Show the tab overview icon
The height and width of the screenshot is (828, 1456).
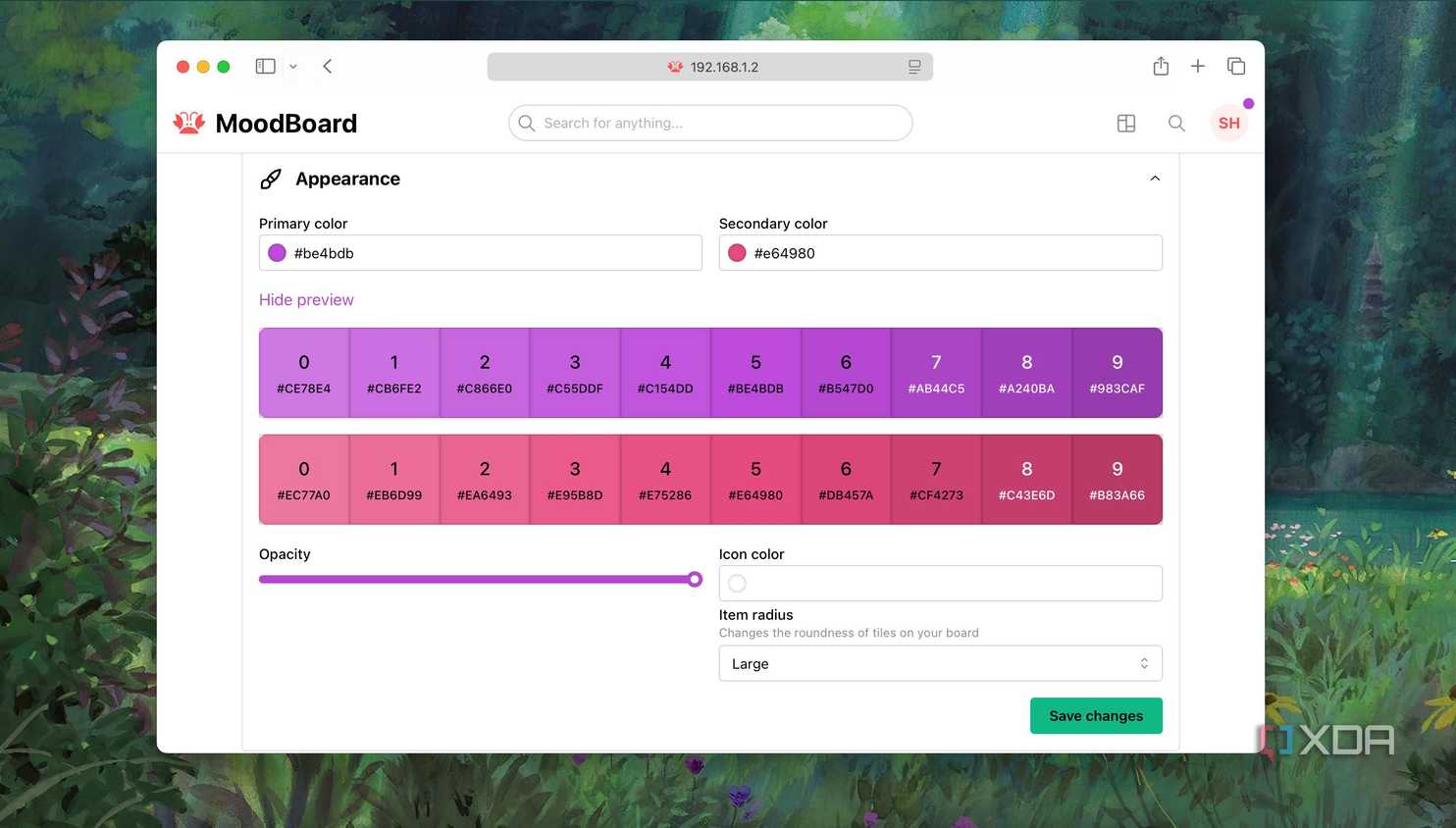click(1236, 66)
